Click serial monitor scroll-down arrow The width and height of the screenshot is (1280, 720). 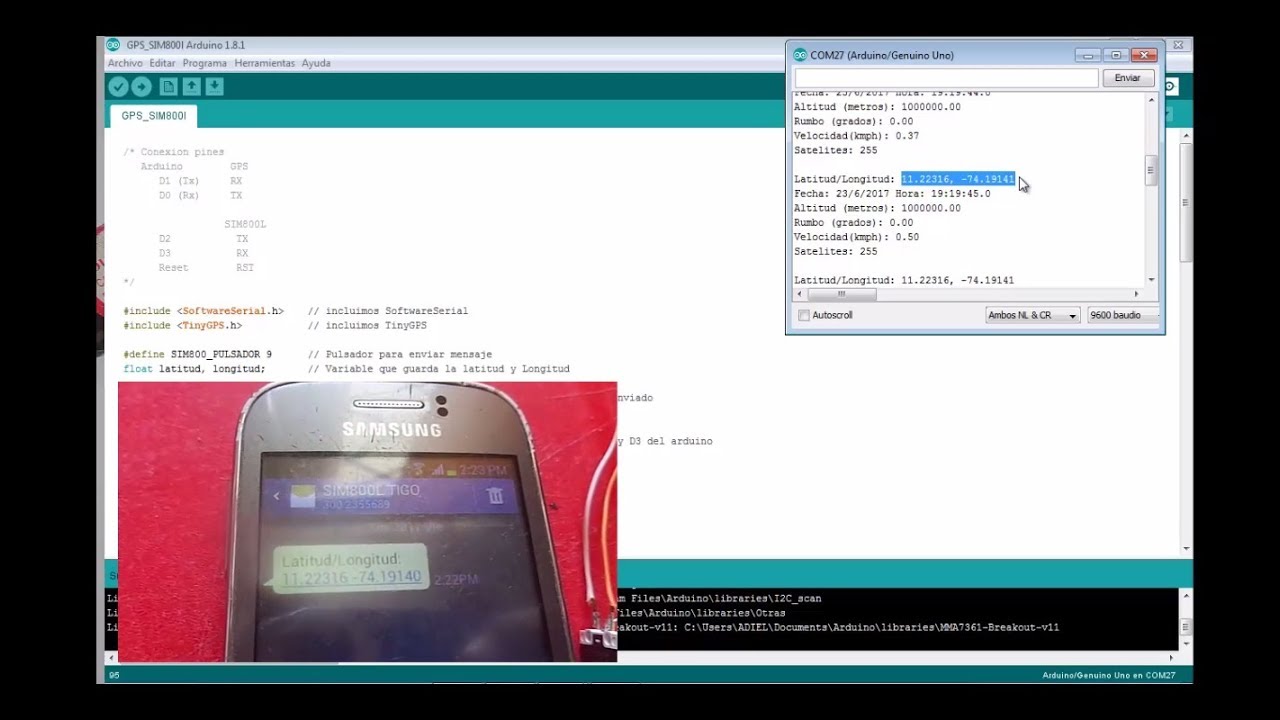coord(1150,280)
